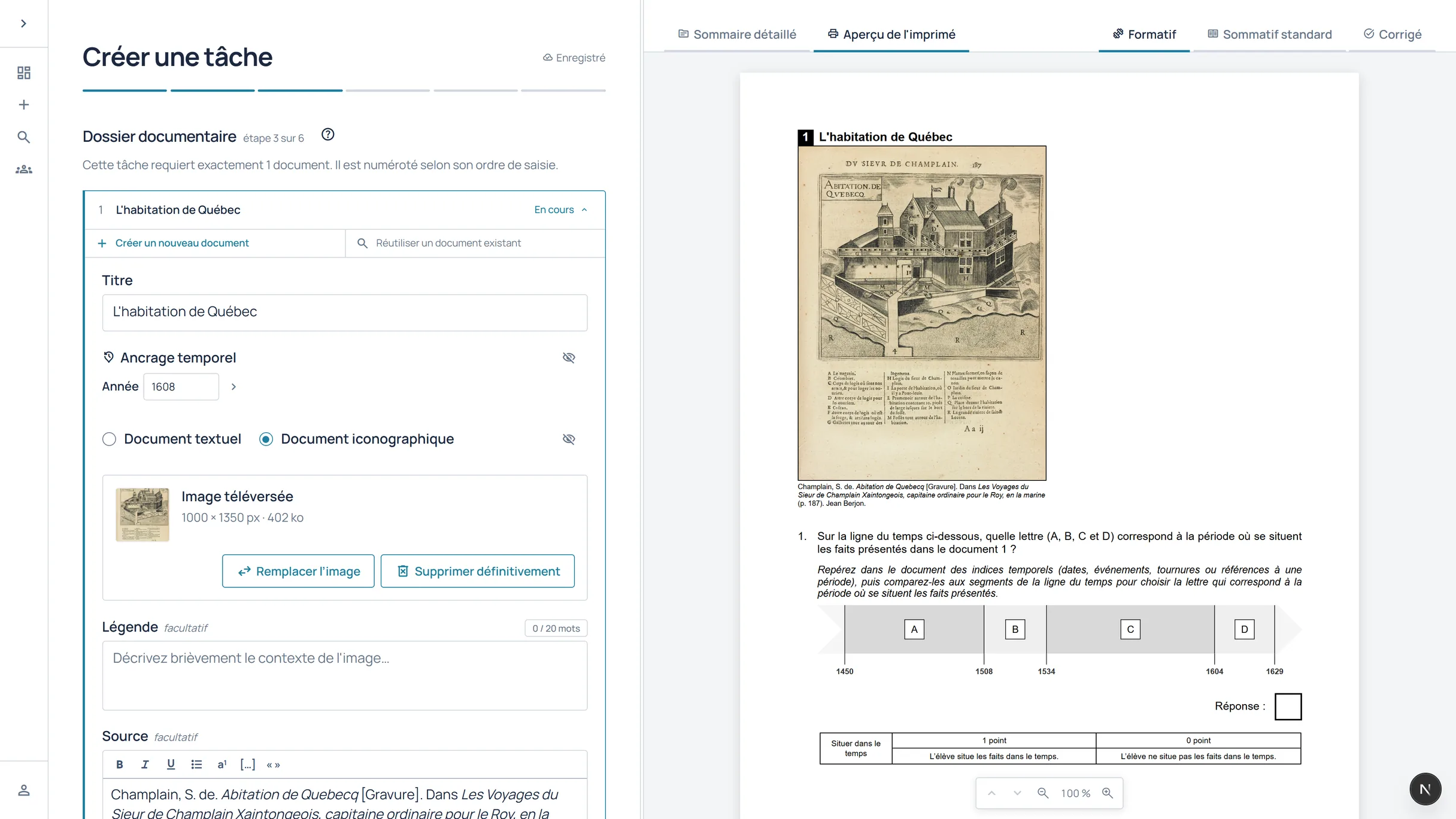The width and height of the screenshot is (1456, 819).
Task: Toggle visibility of document type row
Action: 569,439
